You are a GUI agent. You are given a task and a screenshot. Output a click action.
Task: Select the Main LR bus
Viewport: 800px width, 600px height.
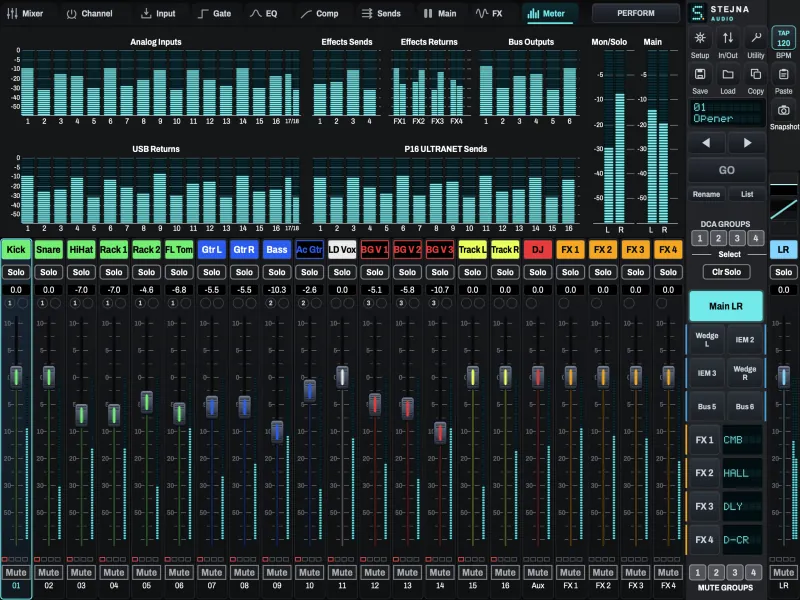(726, 306)
